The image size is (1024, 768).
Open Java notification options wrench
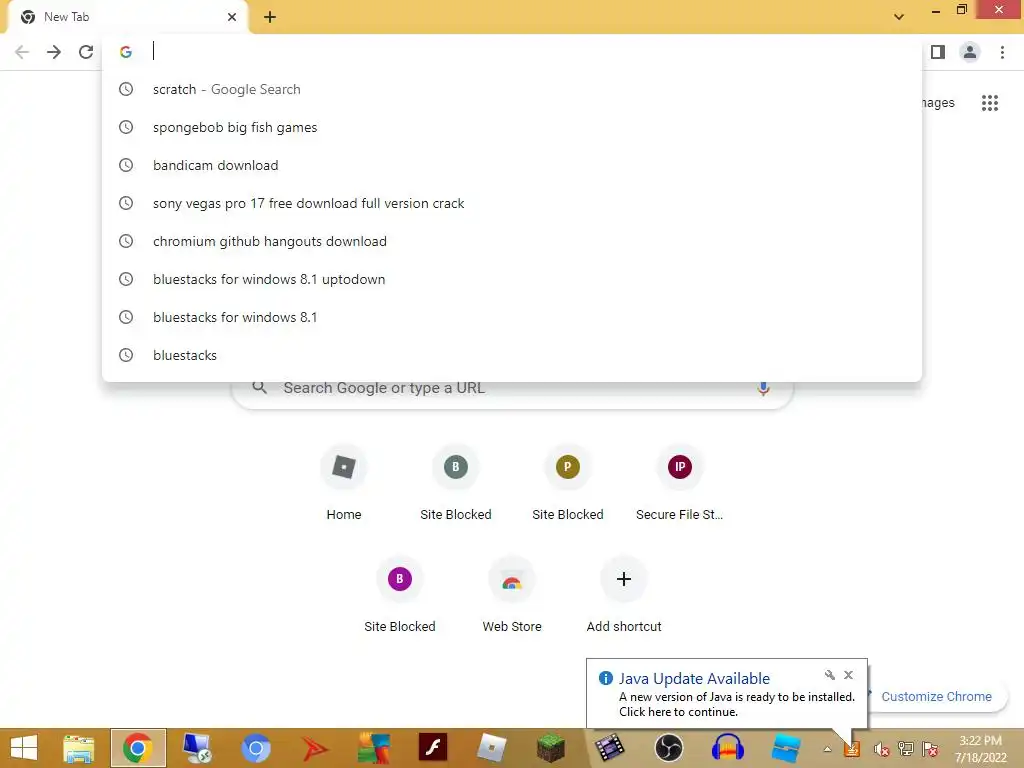click(x=829, y=675)
